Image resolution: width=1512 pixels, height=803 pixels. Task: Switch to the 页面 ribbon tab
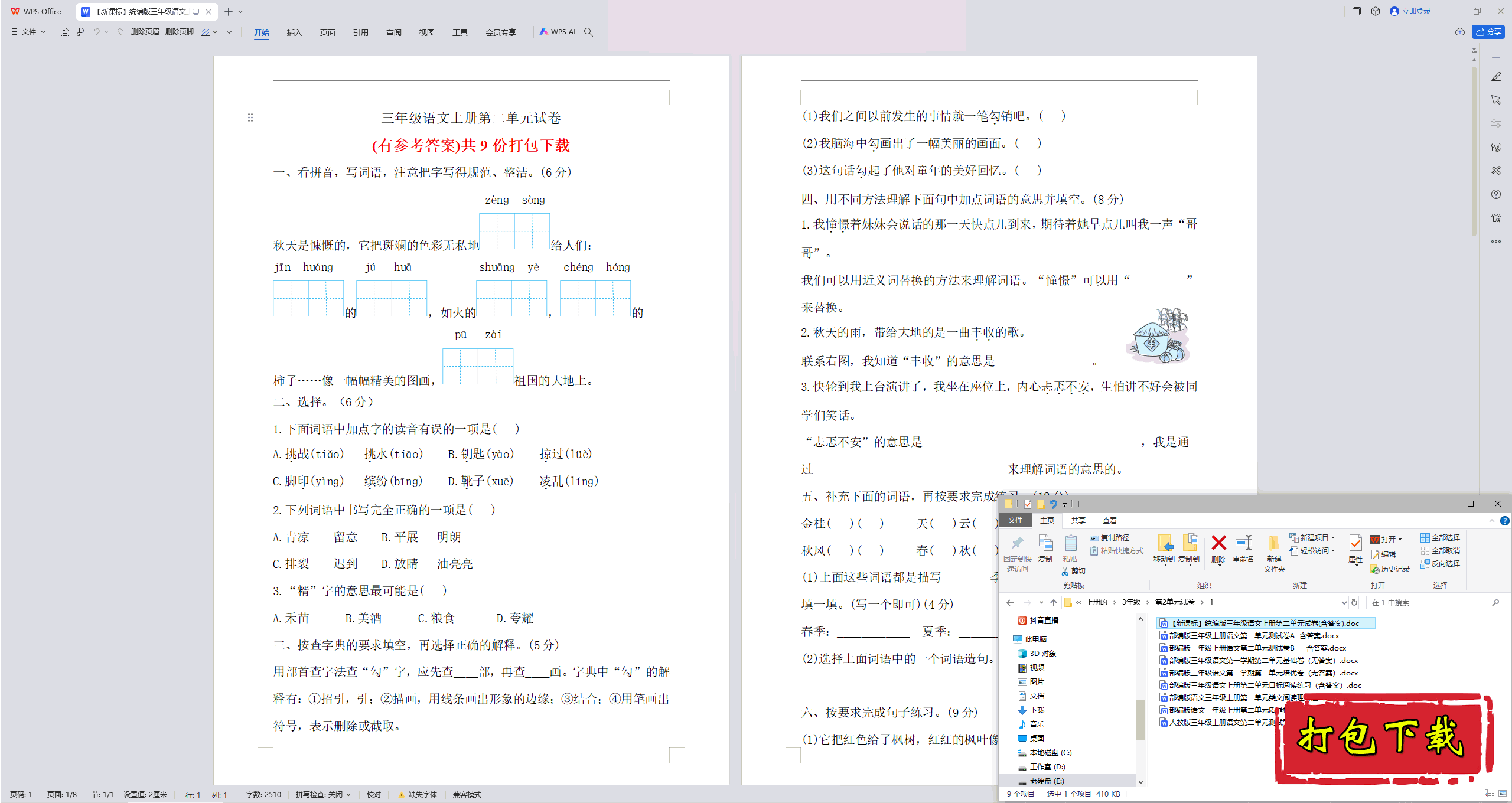coord(327,32)
